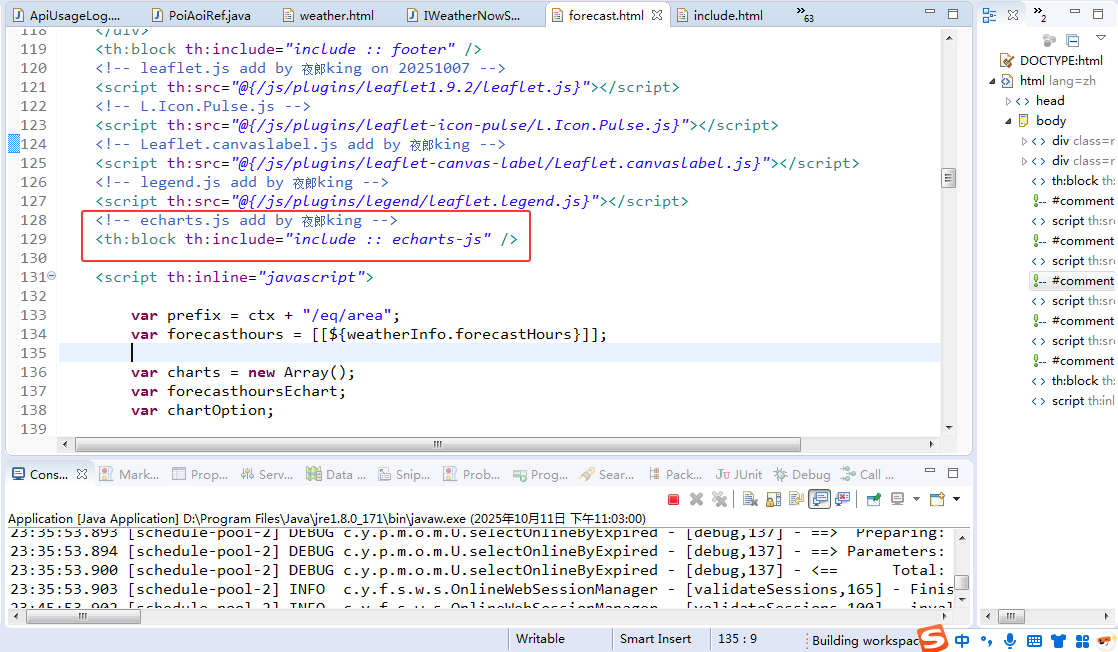Toggle Sogou punctuation mode icon
The image size is (1118, 652).
(x=986, y=641)
